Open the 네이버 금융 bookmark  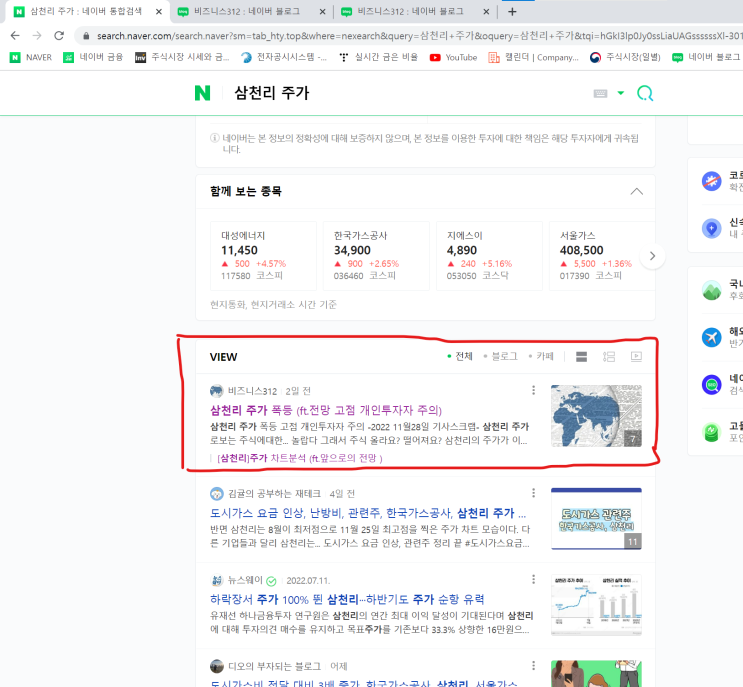(x=93, y=57)
